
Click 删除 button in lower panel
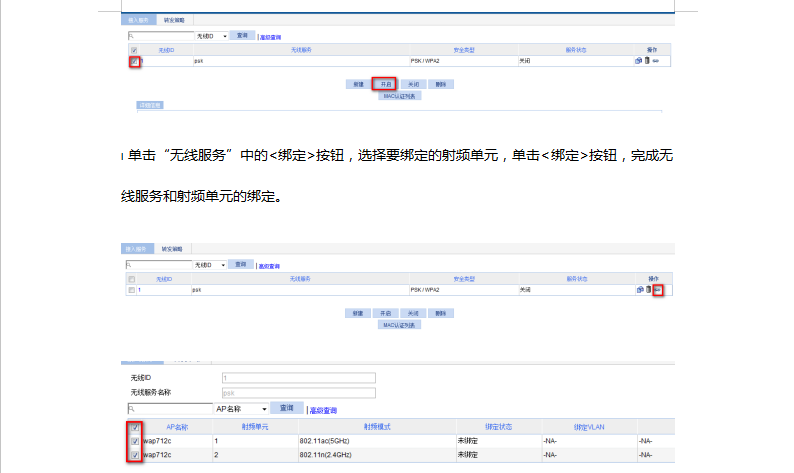pyautogui.click(x=441, y=313)
